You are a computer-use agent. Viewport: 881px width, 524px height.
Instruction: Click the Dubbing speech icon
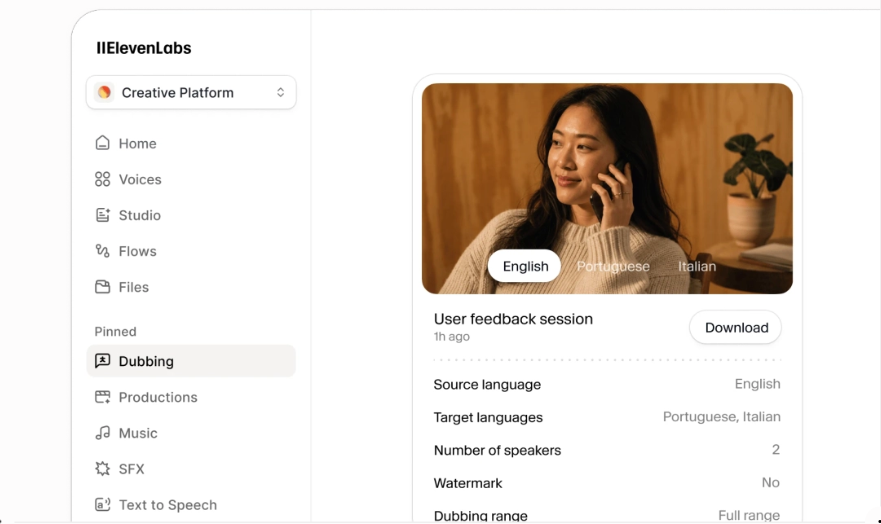[x=102, y=361]
